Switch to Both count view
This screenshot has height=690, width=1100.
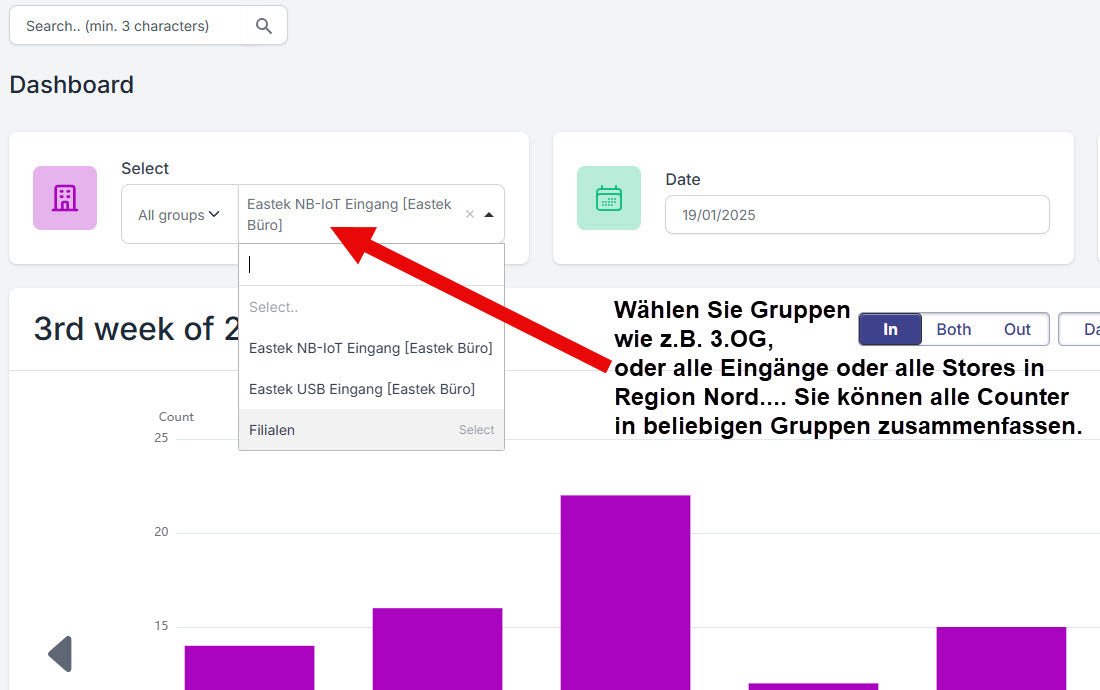point(953,329)
